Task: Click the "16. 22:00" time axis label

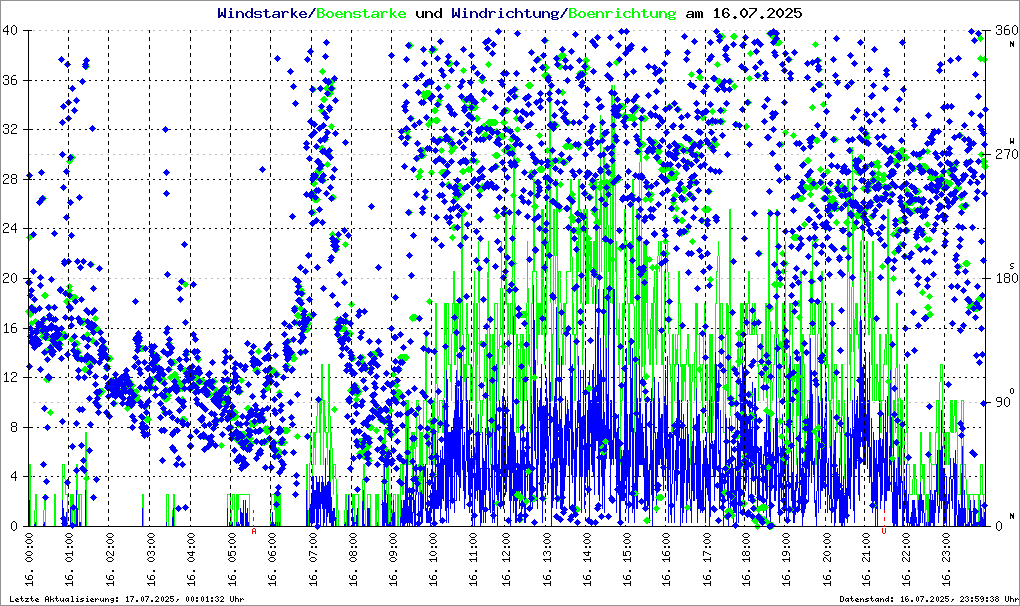Action: click(906, 559)
